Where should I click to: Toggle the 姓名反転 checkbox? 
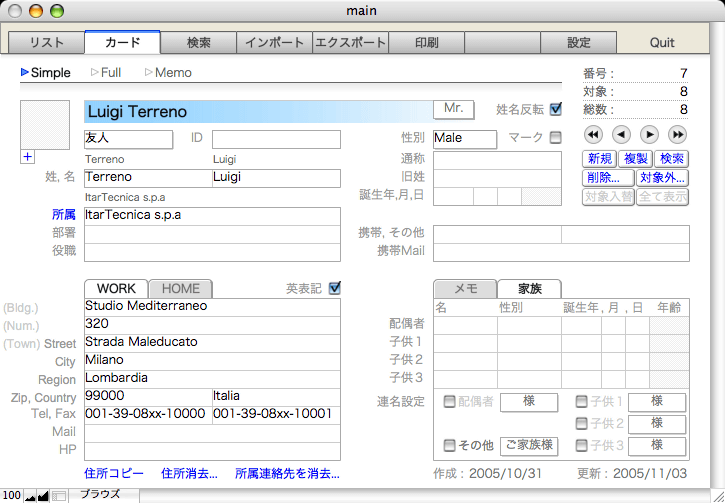(556, 110)
